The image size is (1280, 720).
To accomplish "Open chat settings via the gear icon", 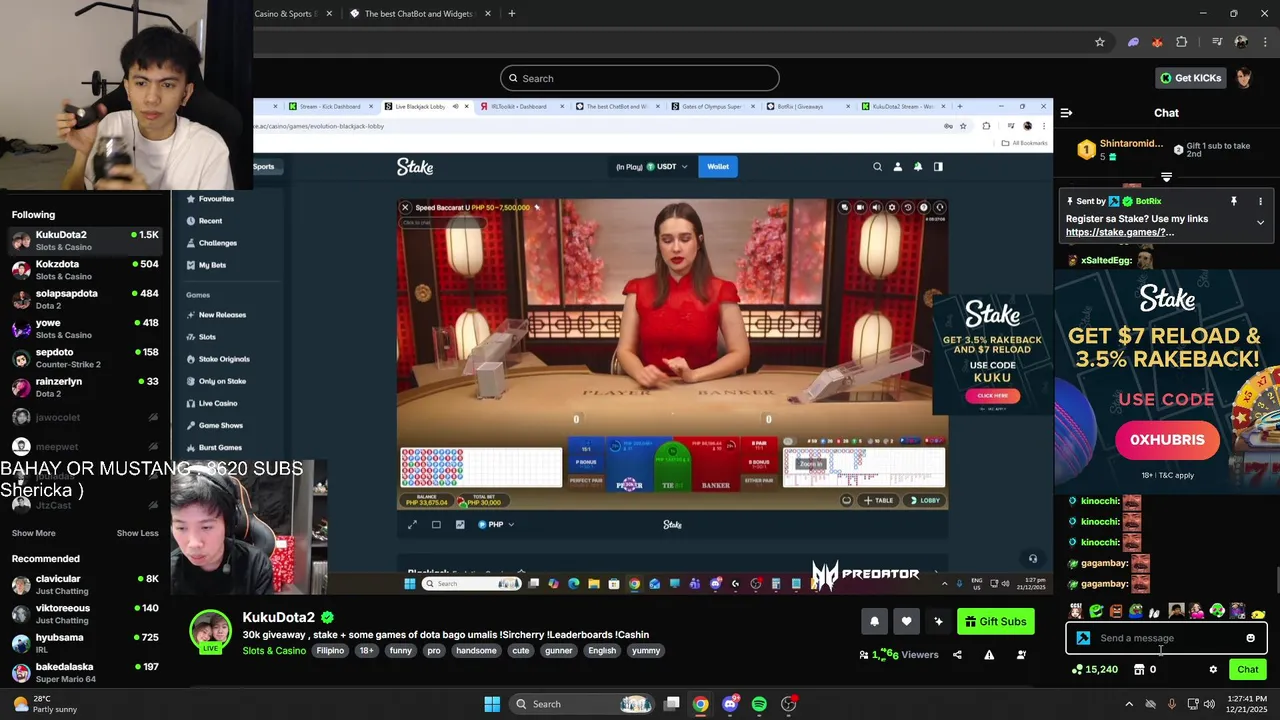I will click(1213, 669).
